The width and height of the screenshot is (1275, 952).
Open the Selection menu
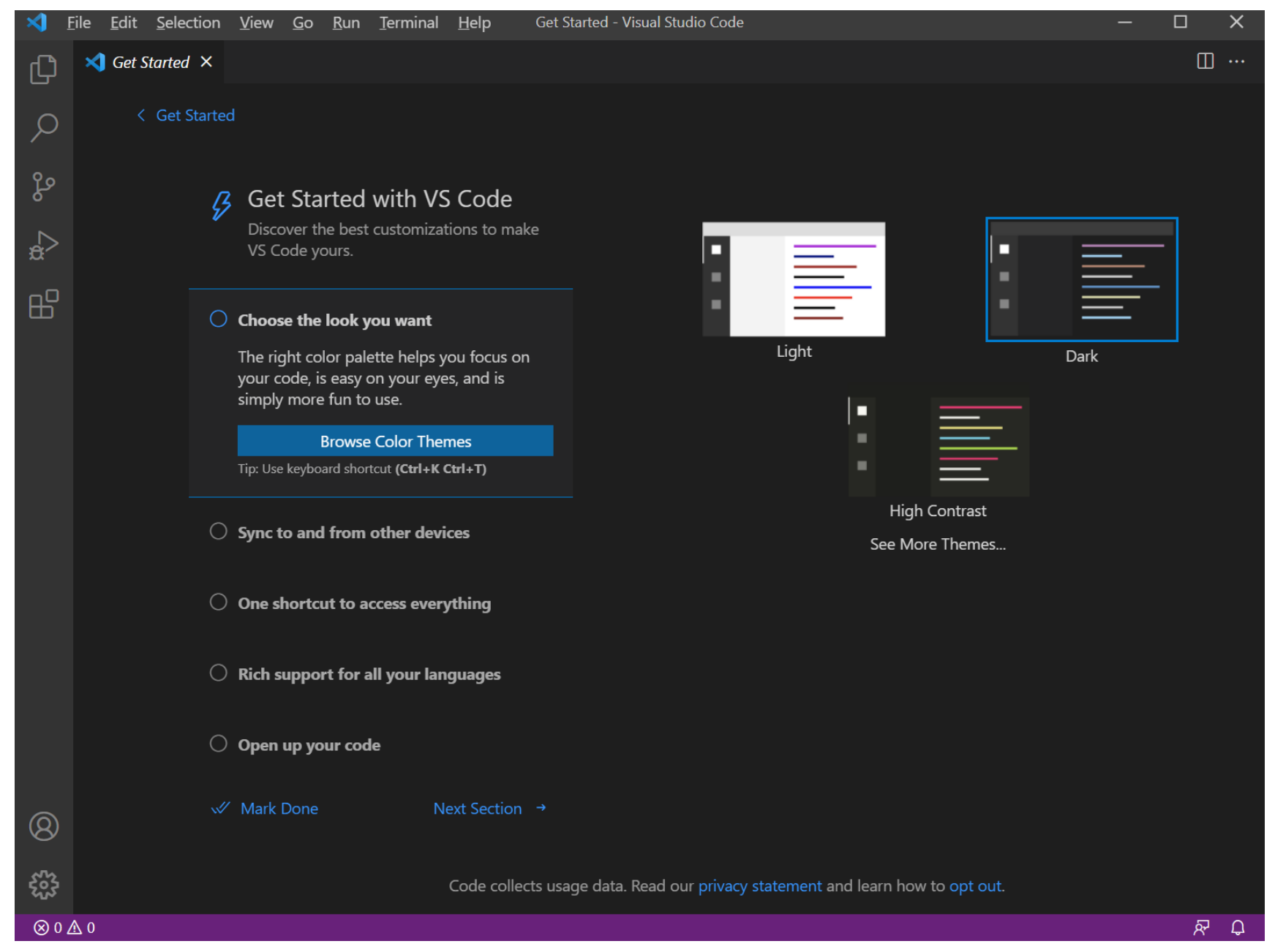188,23
